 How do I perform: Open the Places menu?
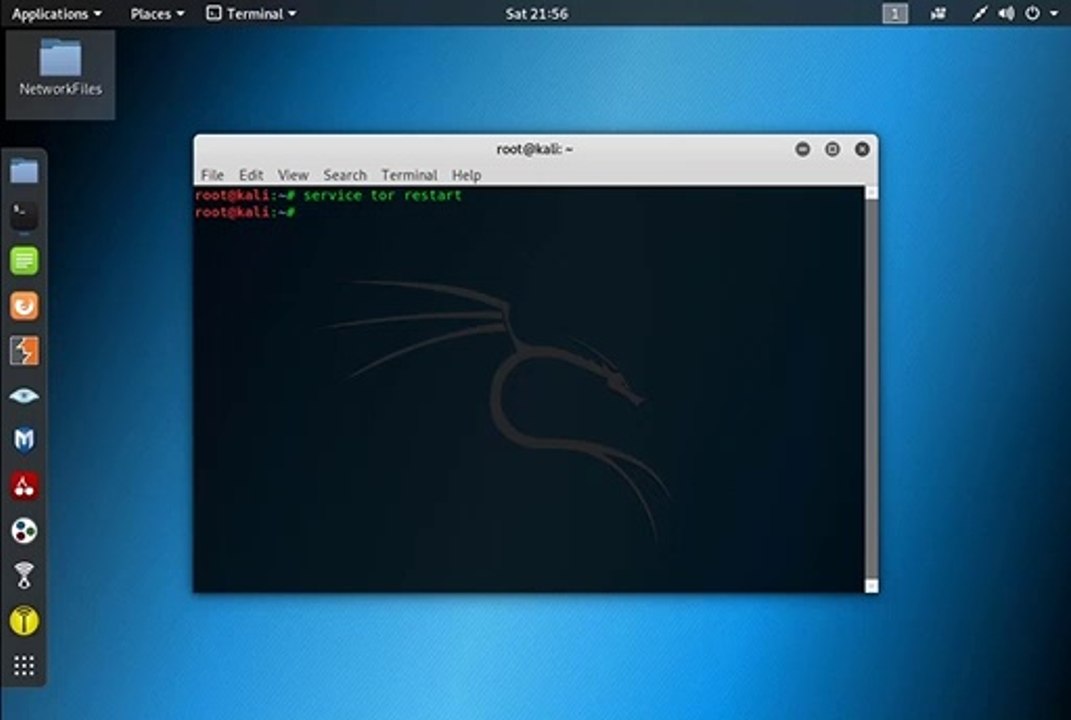click(x=157, y=14)
